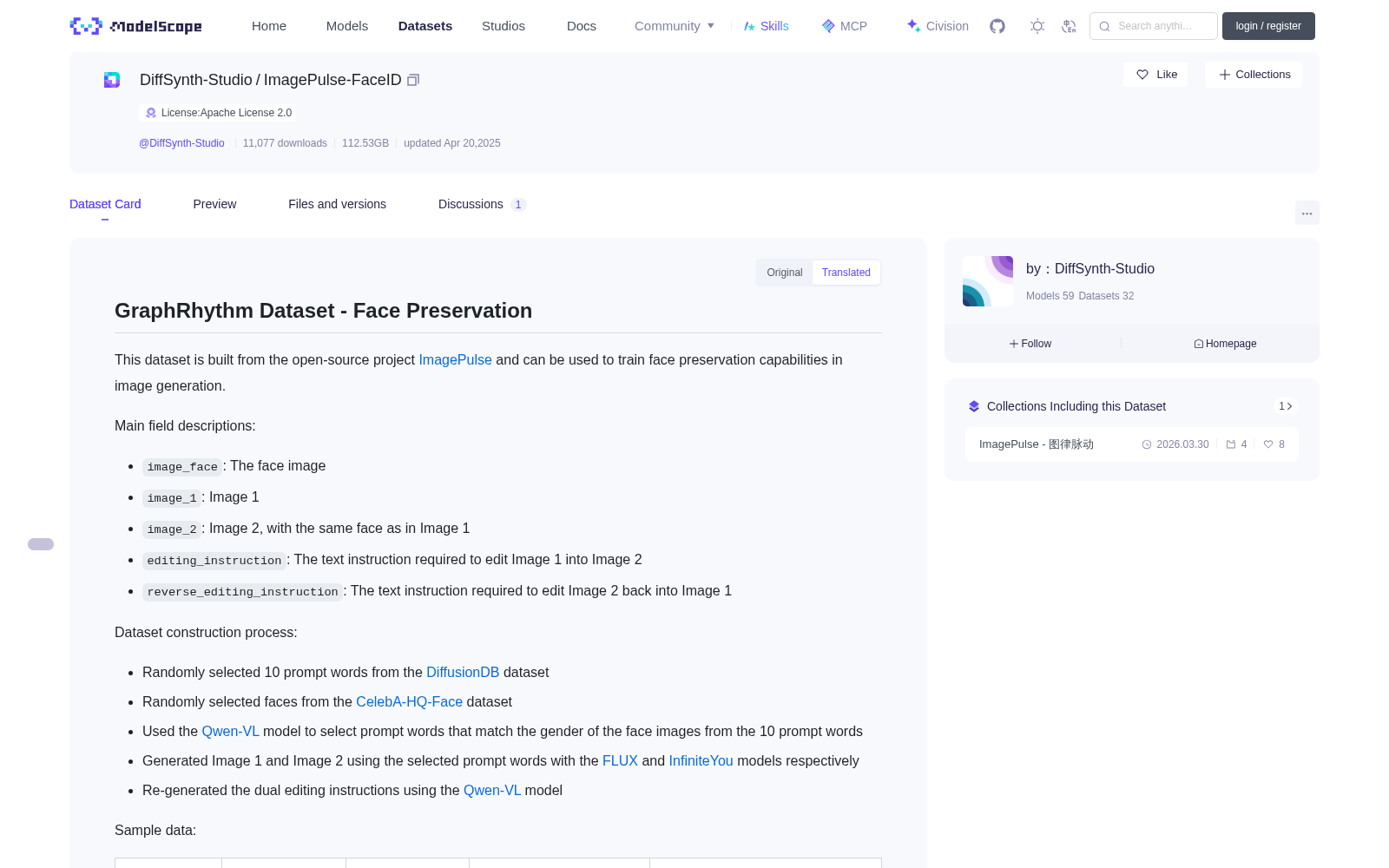Open Datasets in navbar
1389x868 pixels.
point(425,26)
